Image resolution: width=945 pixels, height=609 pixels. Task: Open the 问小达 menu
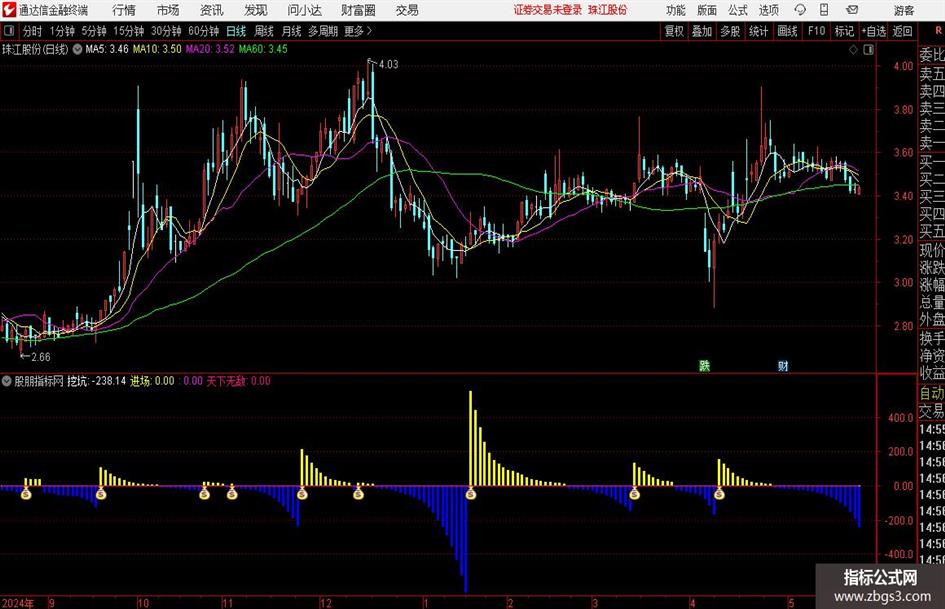(x=304, y=10)
